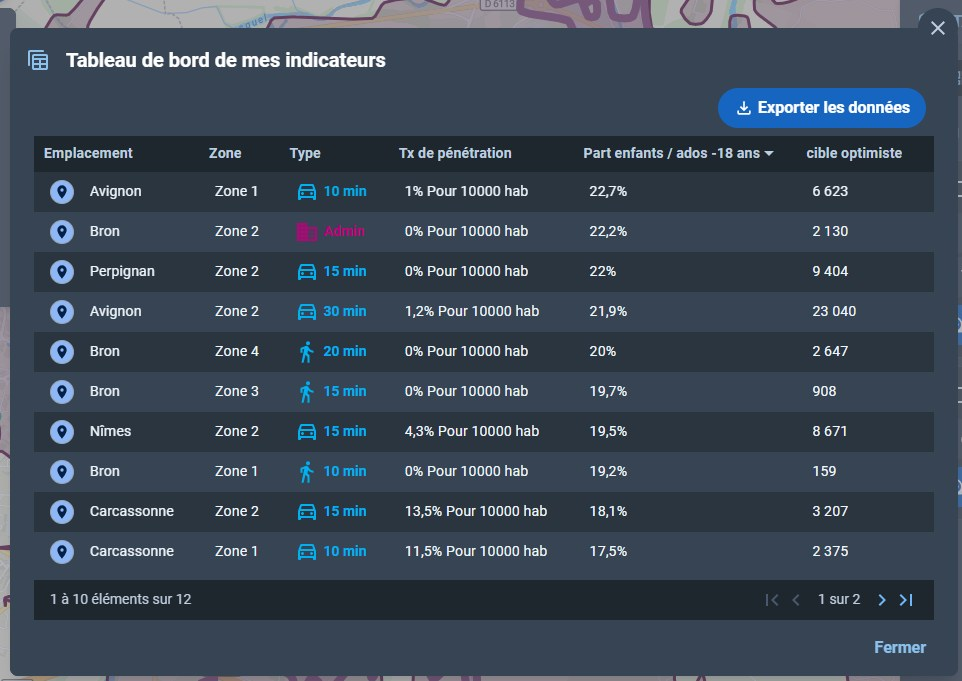Click the location pin in Carcassonne Zone 2 row

tap(61, 512)
